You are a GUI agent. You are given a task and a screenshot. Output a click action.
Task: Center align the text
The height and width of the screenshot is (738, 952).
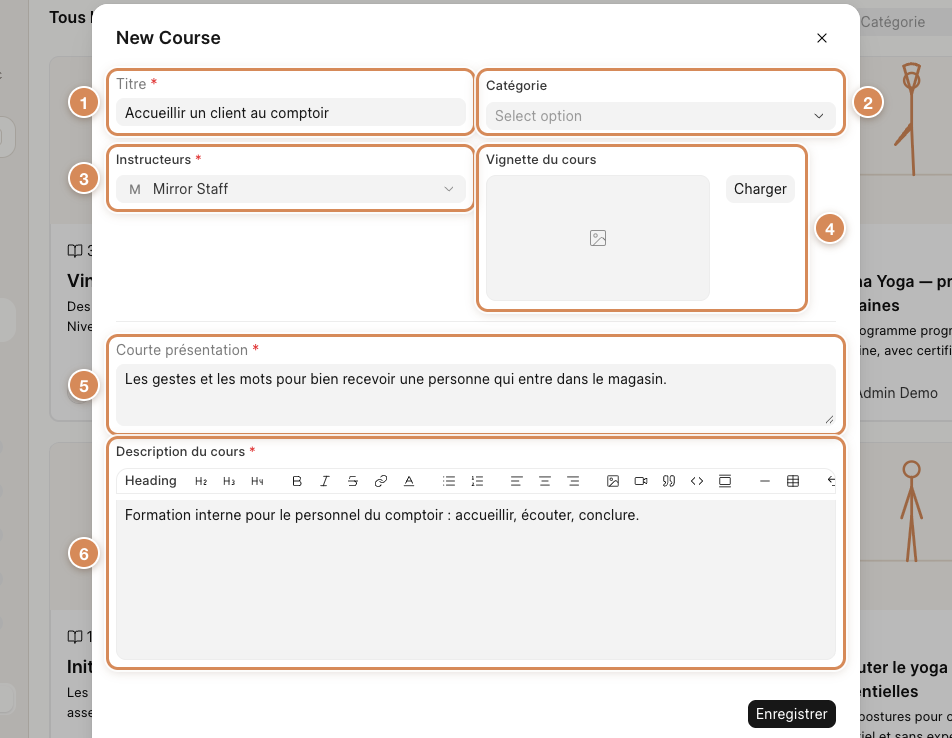tap(545, 481)
